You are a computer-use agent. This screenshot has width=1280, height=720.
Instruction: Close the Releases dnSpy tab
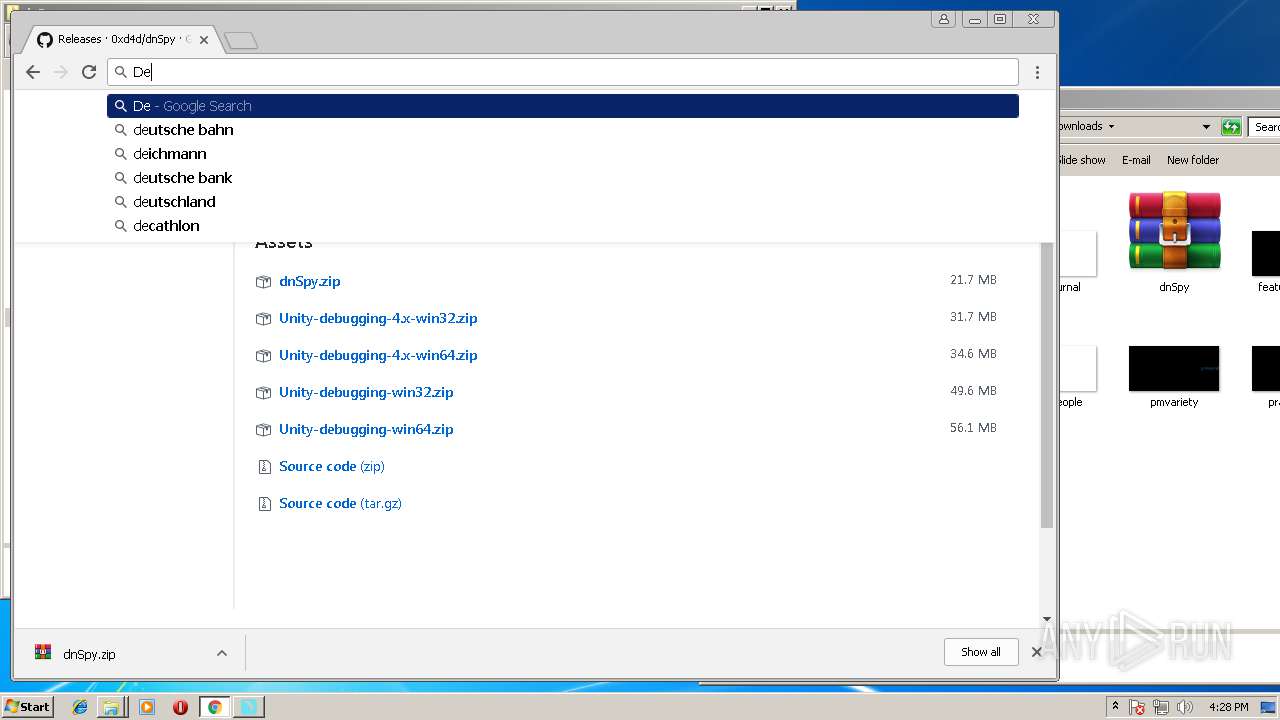click(204, 40)
